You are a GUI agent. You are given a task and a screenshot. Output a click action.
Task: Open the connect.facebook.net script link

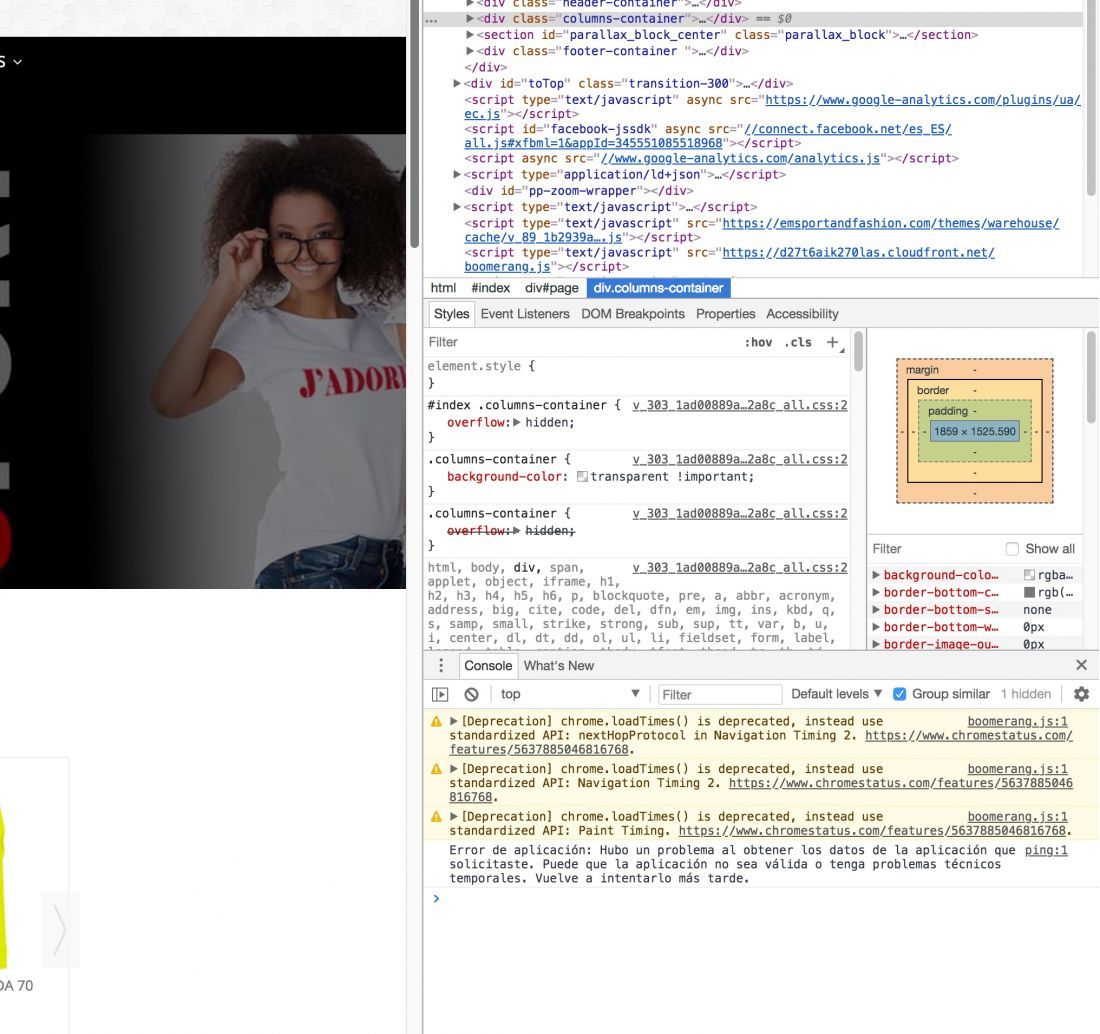847,129
